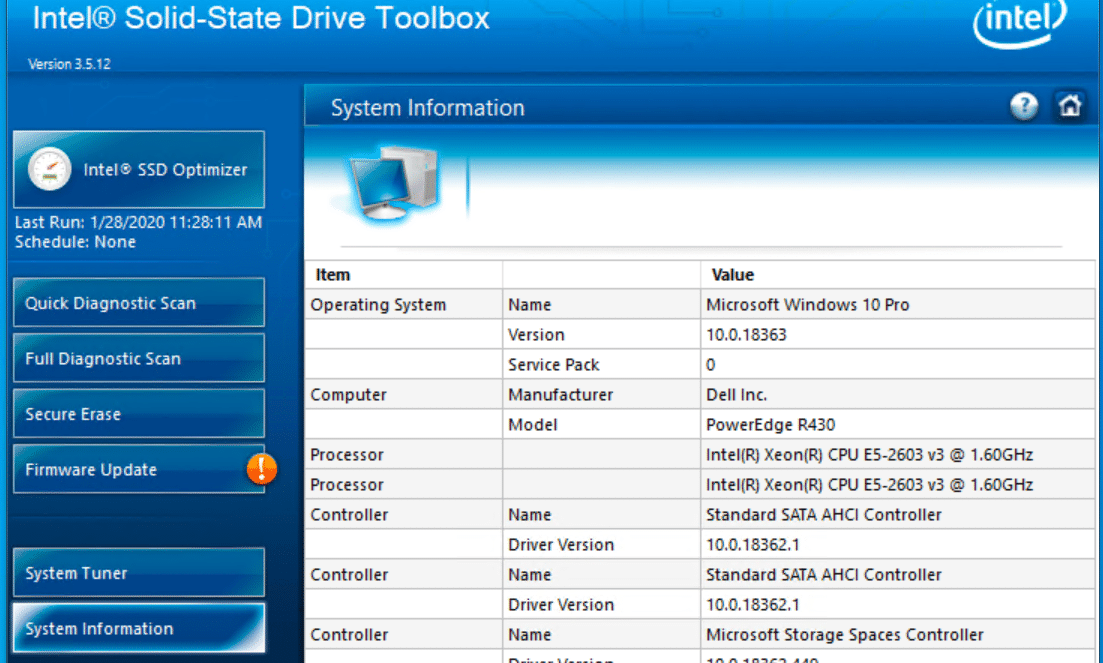Click the SSD Optimizer gauge icon
1103x663 pixels.
click(x=49, y=169)
